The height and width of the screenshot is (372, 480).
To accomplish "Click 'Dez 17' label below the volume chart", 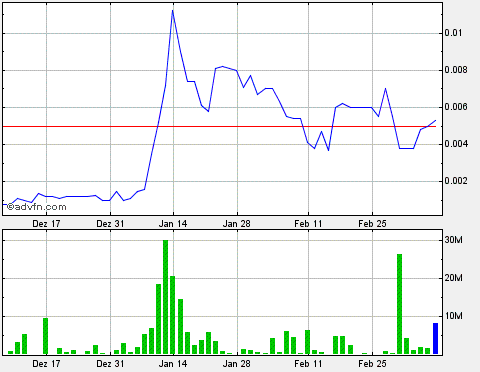I will click(46, 364).
